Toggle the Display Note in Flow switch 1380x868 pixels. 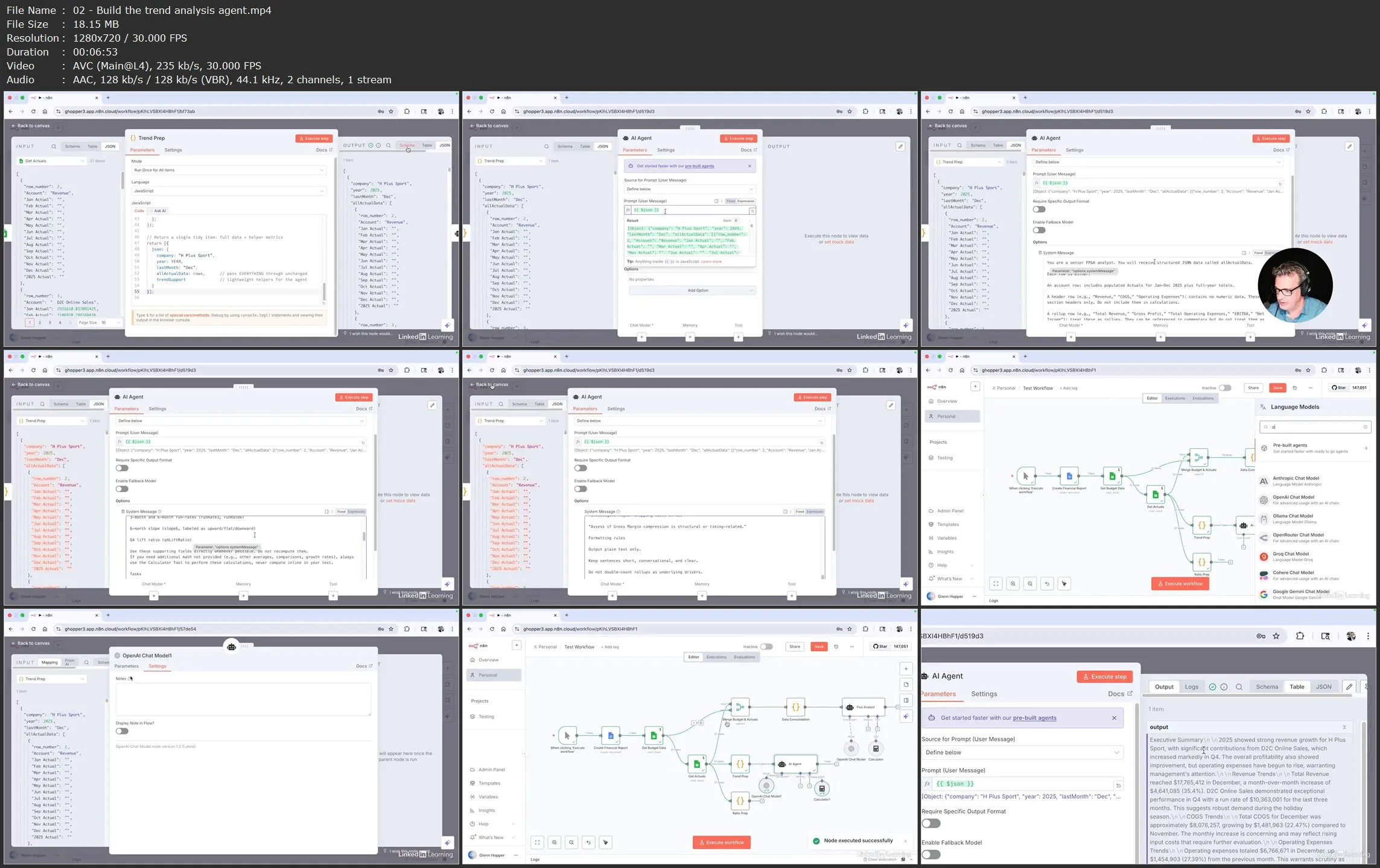click(x=122, y=731)
